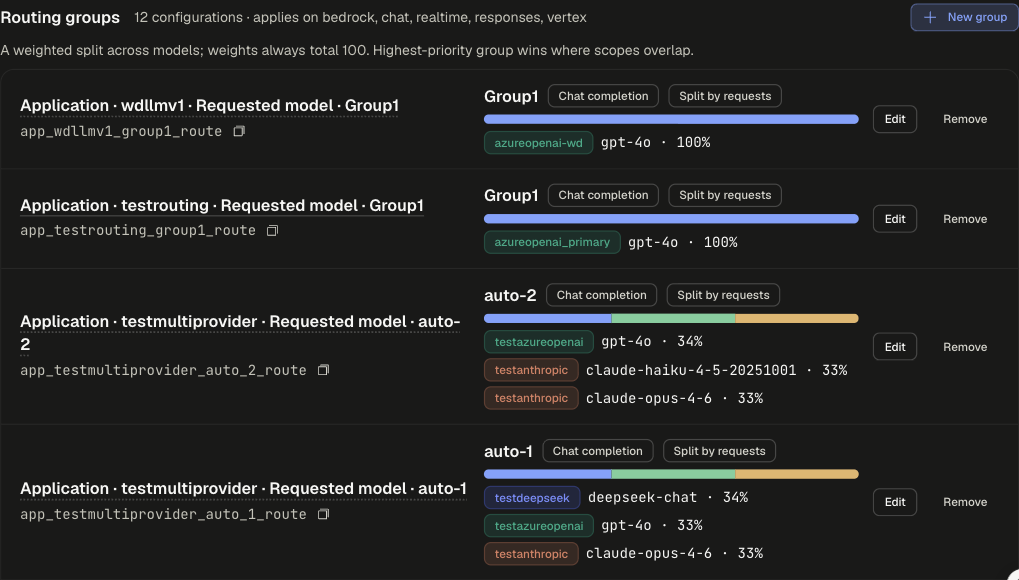Viewport: 1019px width, 580px height.
Task: Copy app_testmultiprovider_auto_2_route identifier
Action: pos(324,370)
